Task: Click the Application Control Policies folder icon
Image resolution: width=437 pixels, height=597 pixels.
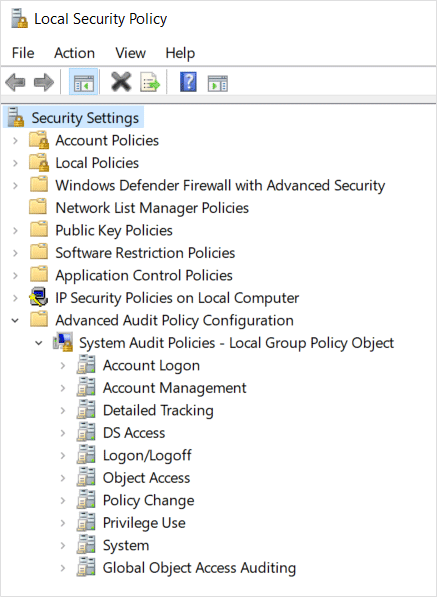Action: 39,274
